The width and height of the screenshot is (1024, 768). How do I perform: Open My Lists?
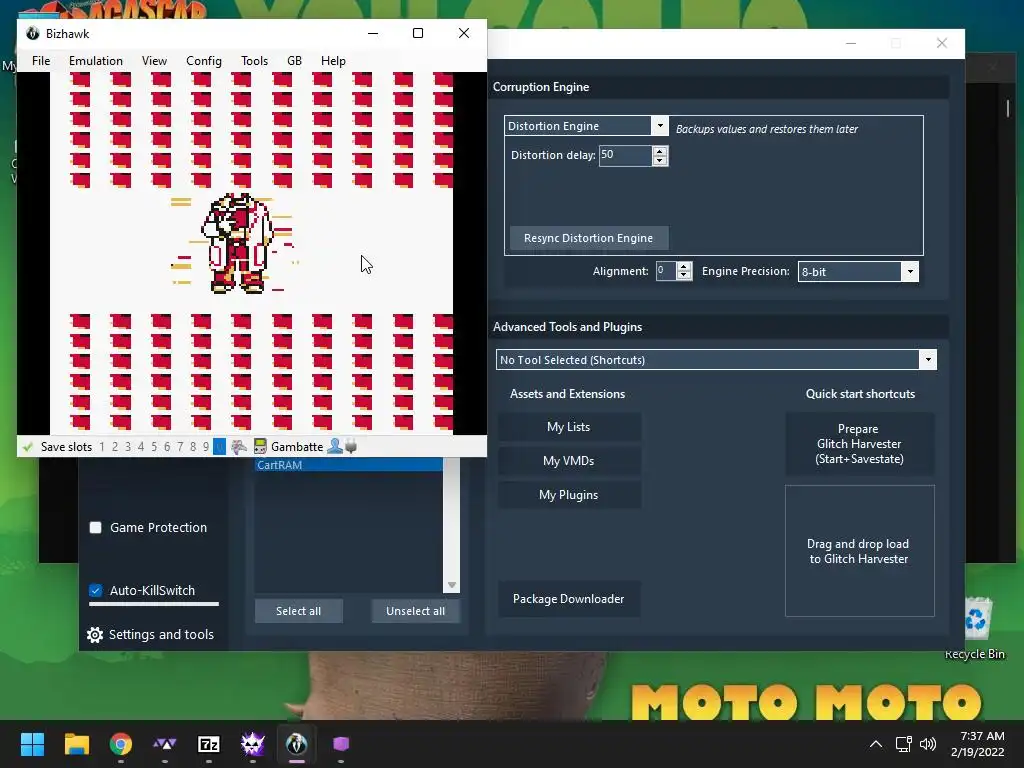point(569,427)
